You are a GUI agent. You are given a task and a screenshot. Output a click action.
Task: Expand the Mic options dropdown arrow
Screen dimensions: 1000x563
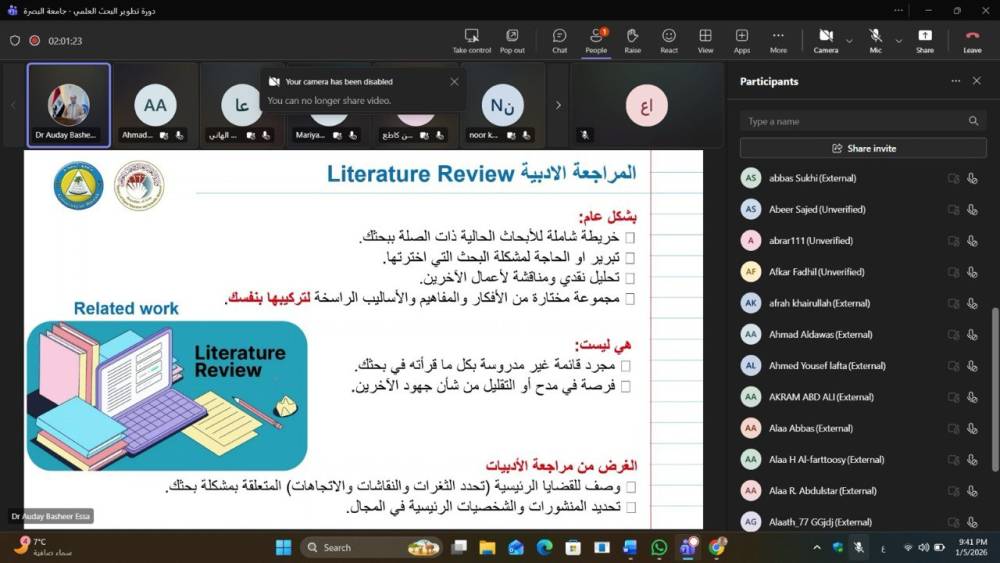tap(898, 41)
